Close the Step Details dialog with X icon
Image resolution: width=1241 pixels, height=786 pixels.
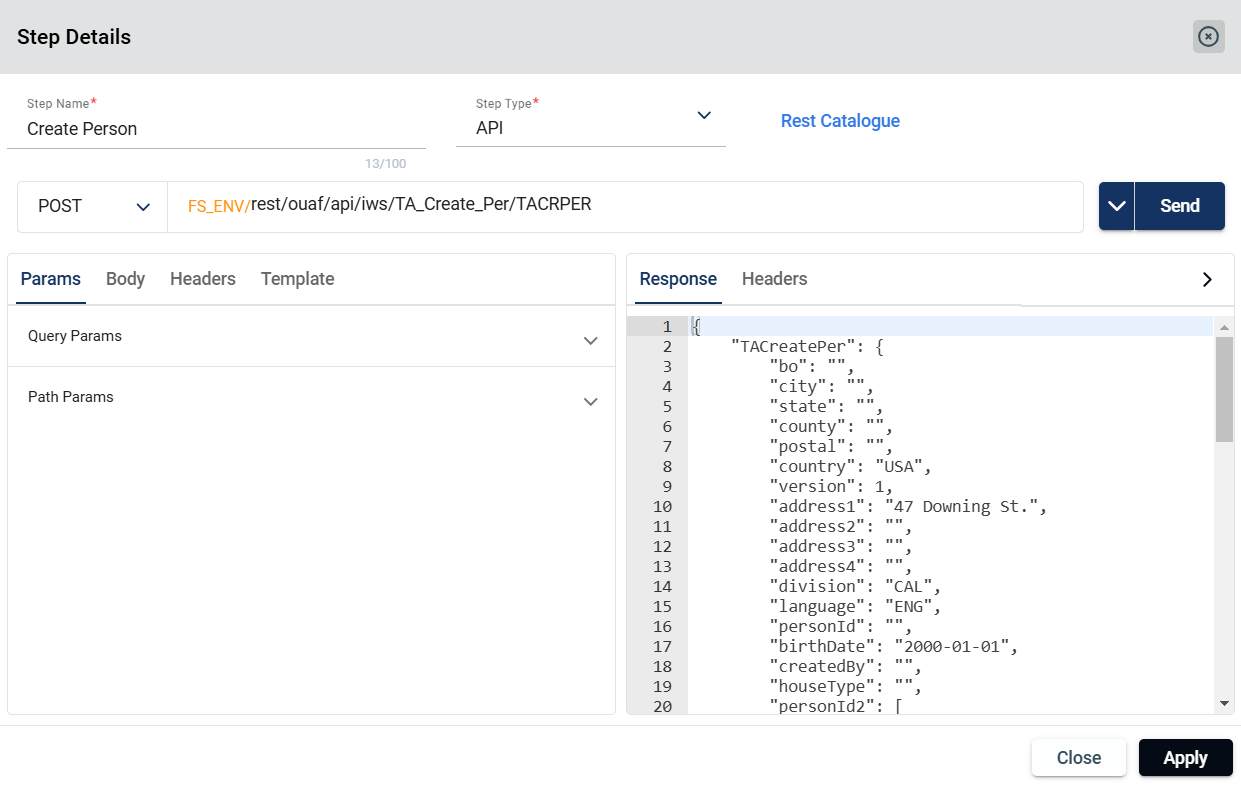(1208, 37)
